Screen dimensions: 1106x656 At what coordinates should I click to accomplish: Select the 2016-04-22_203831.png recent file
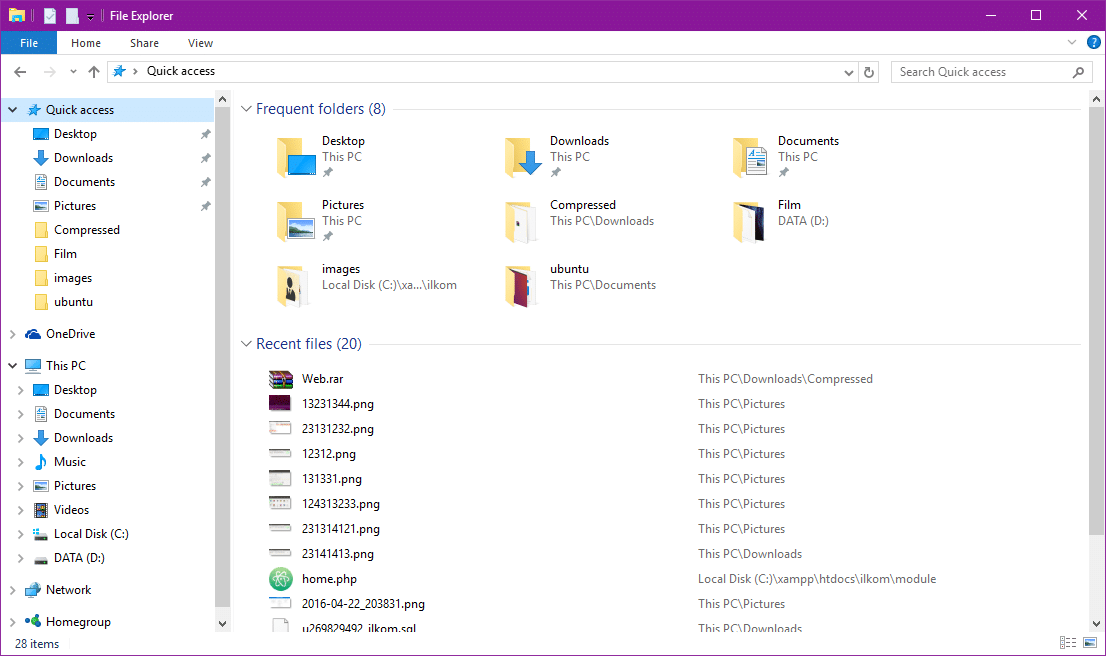(x=363, y=604)
